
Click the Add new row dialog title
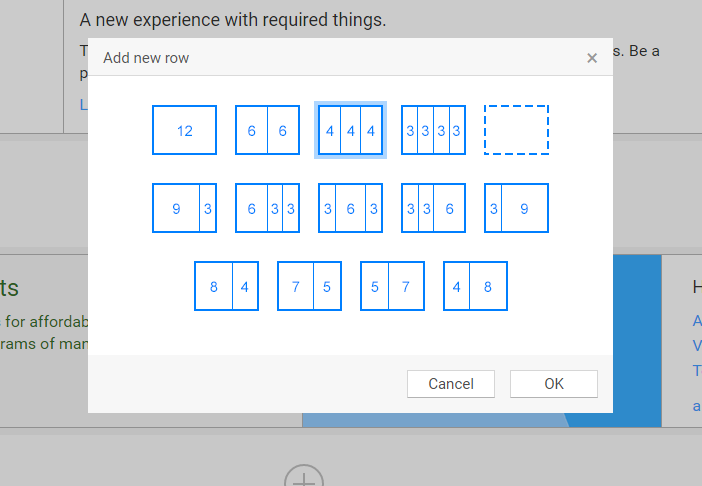tap(146, 58)
